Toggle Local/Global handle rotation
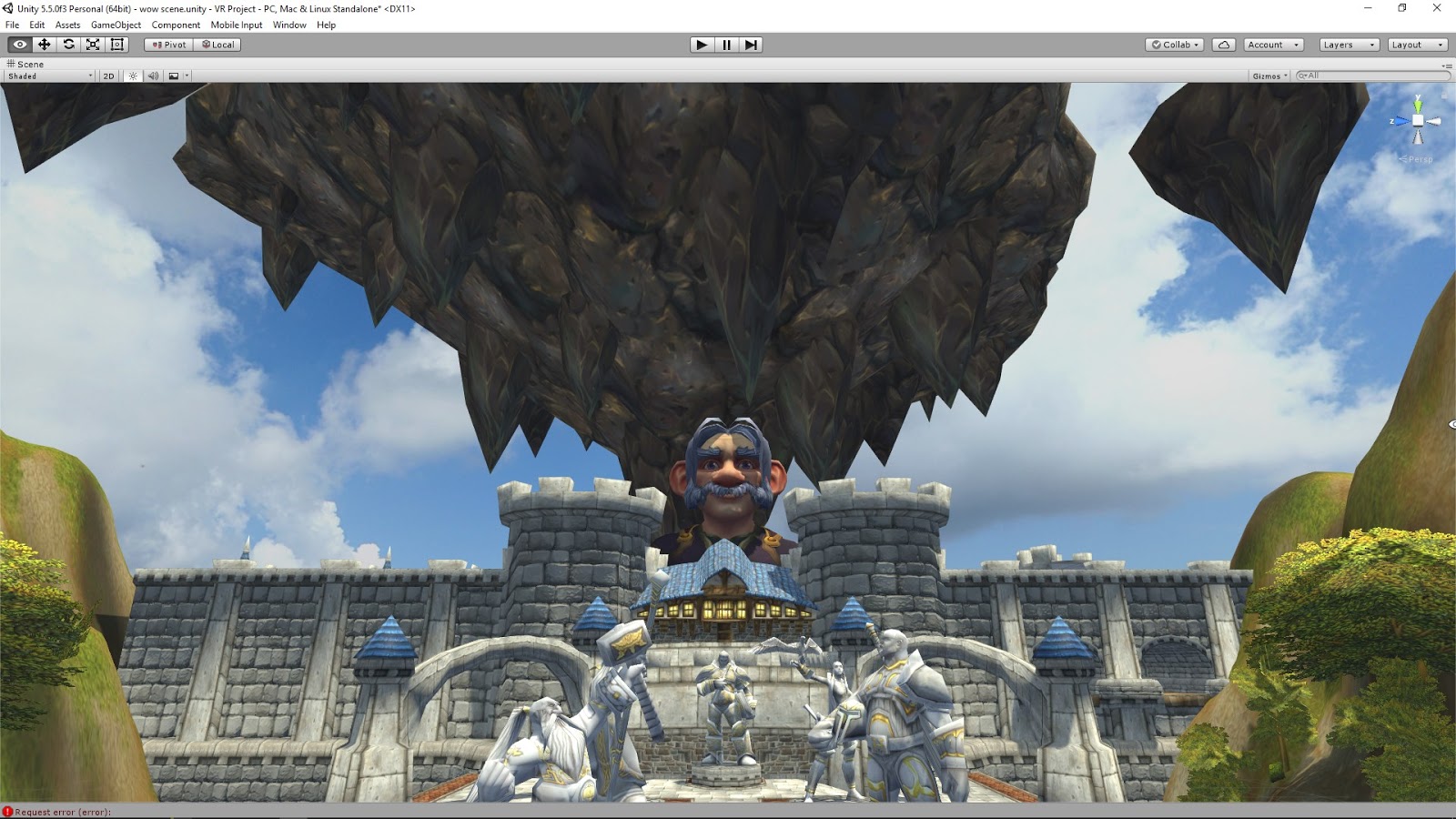The height and width of the screenshot is (819, 1456). [217, 45]
